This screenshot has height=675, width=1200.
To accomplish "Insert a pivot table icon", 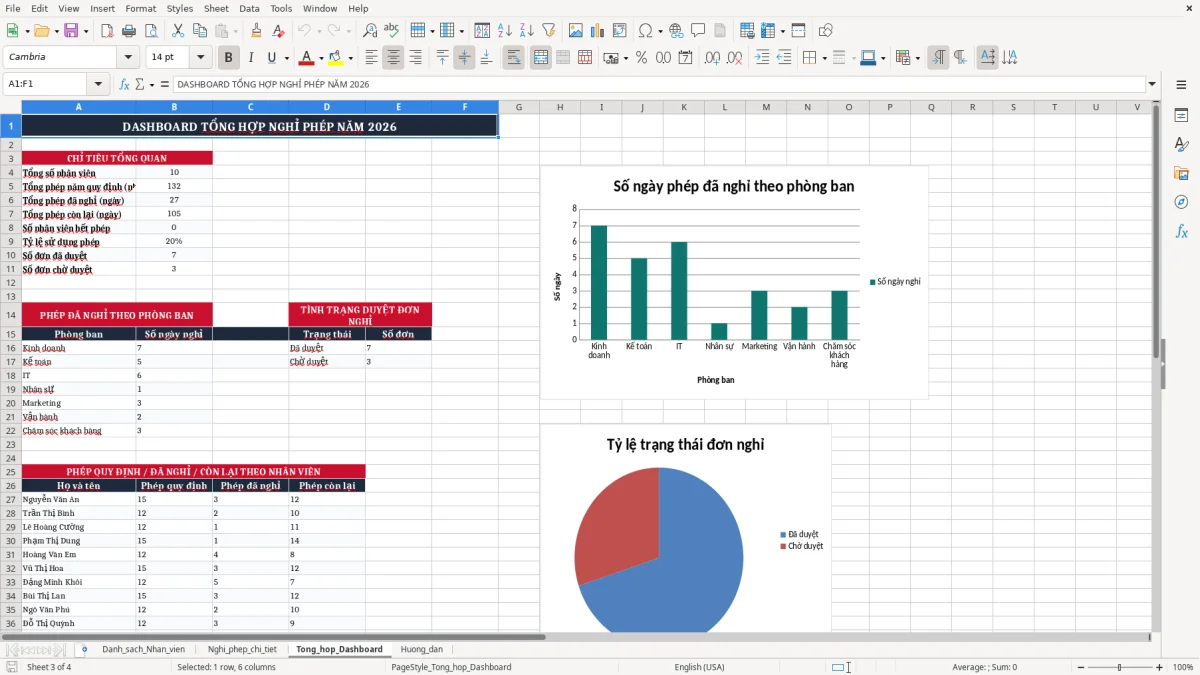I will click(619, 31).
